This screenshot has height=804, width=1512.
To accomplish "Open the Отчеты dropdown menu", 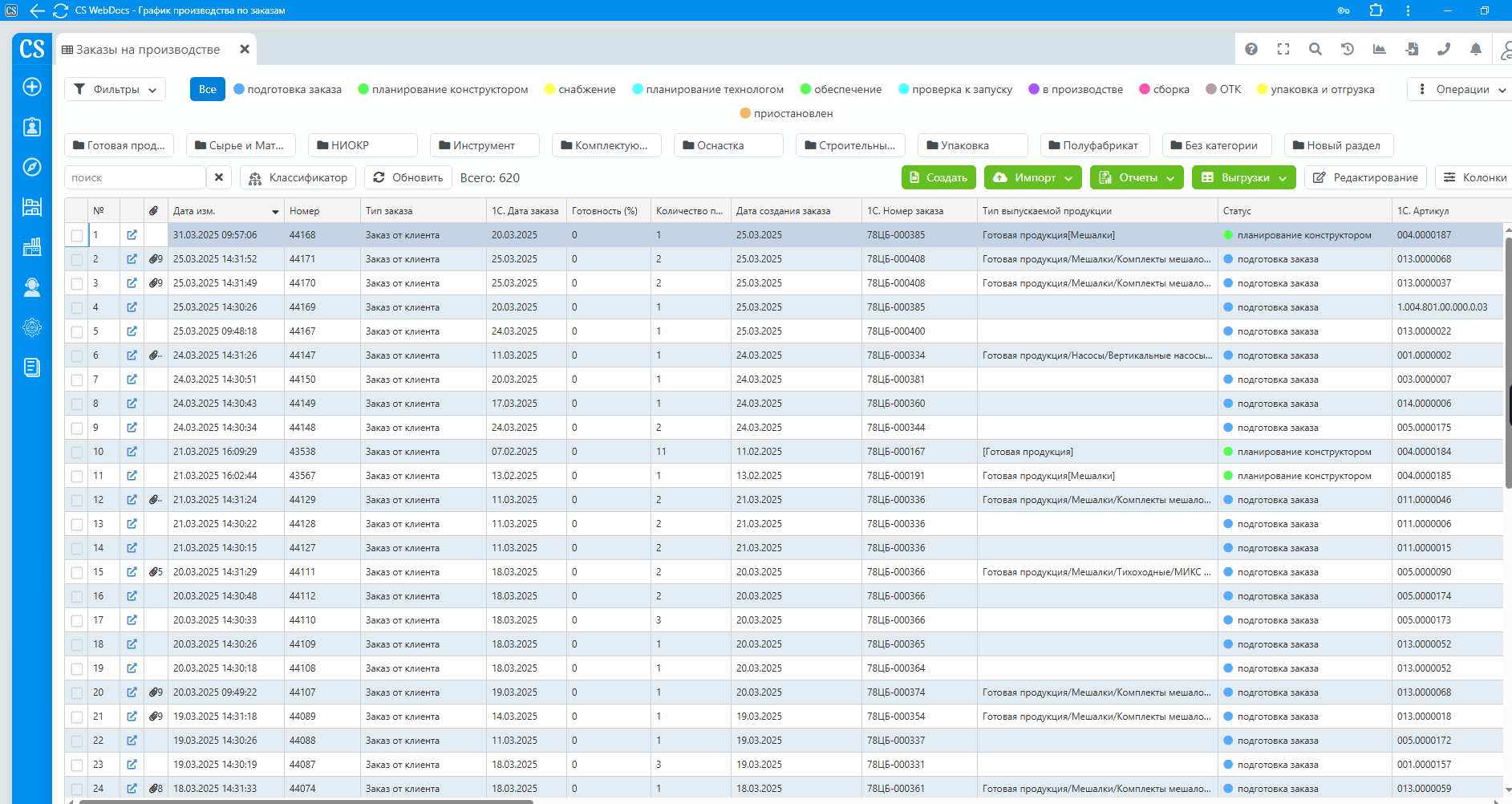I will click(x=1137, y=177).
